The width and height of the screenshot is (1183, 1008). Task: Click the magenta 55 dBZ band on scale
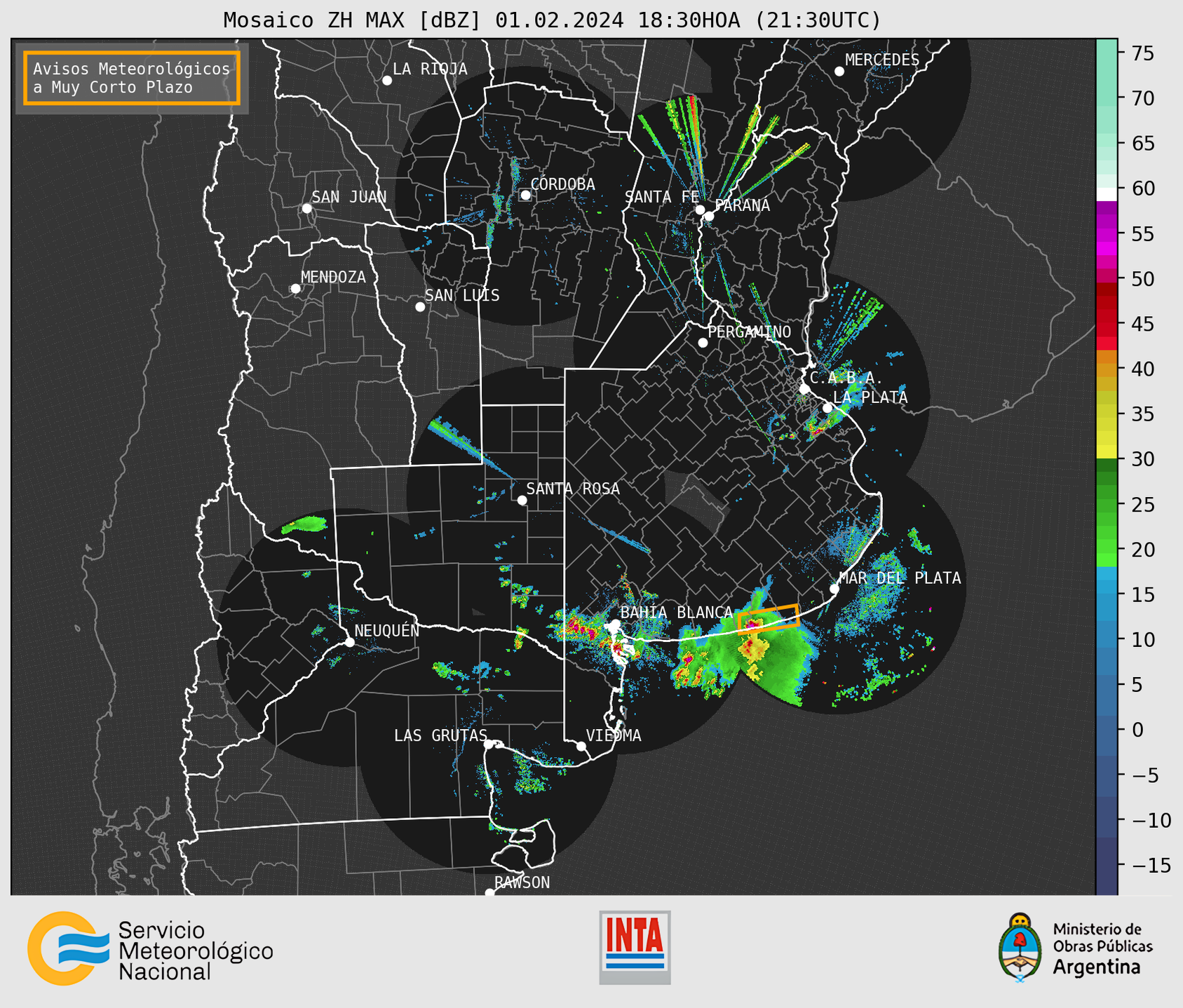1107,234
